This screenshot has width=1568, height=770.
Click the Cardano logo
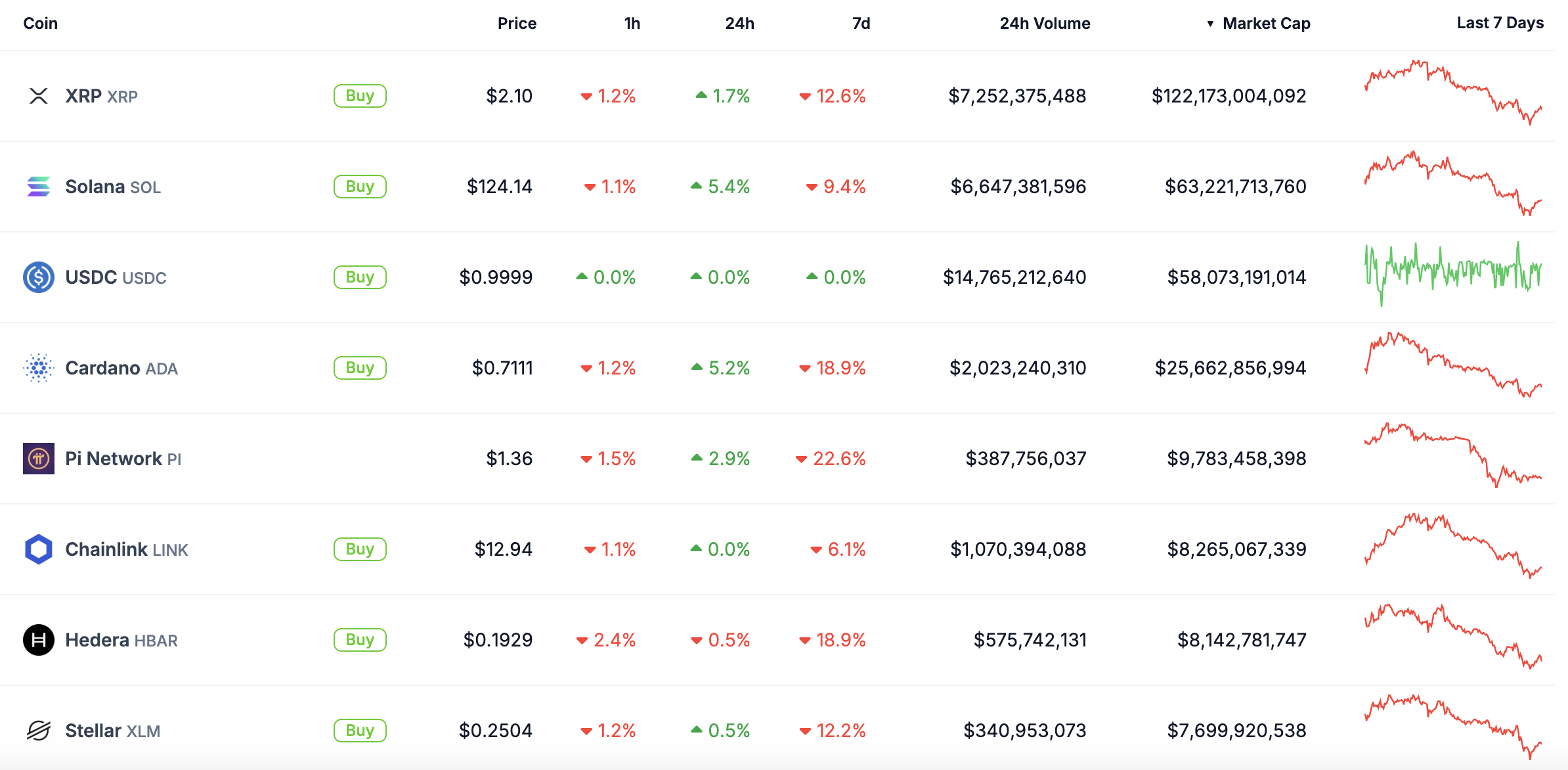[x=39, y=368]
